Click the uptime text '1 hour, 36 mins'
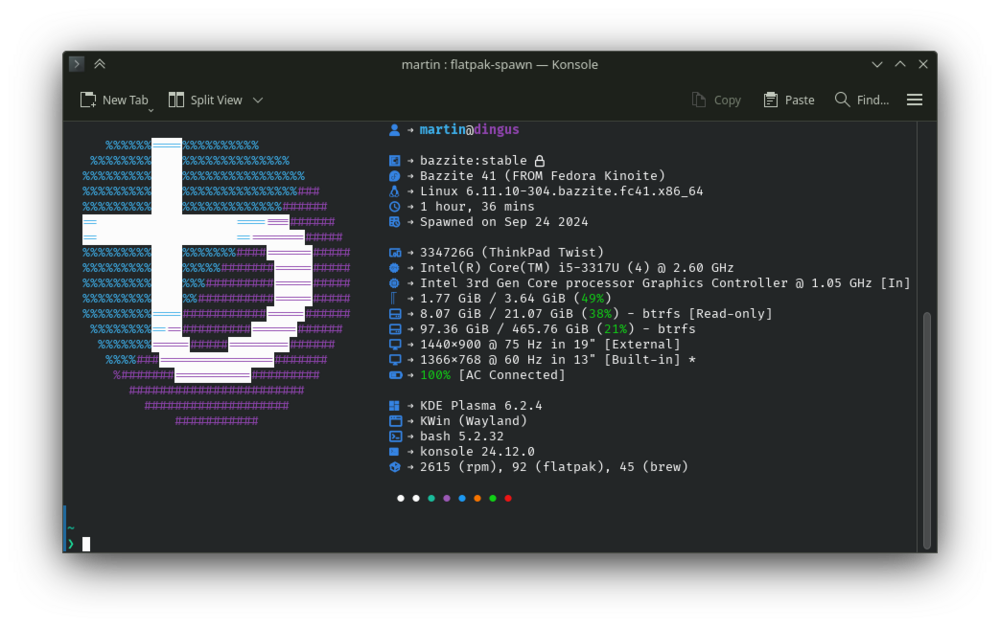 [x=477, y=207]
